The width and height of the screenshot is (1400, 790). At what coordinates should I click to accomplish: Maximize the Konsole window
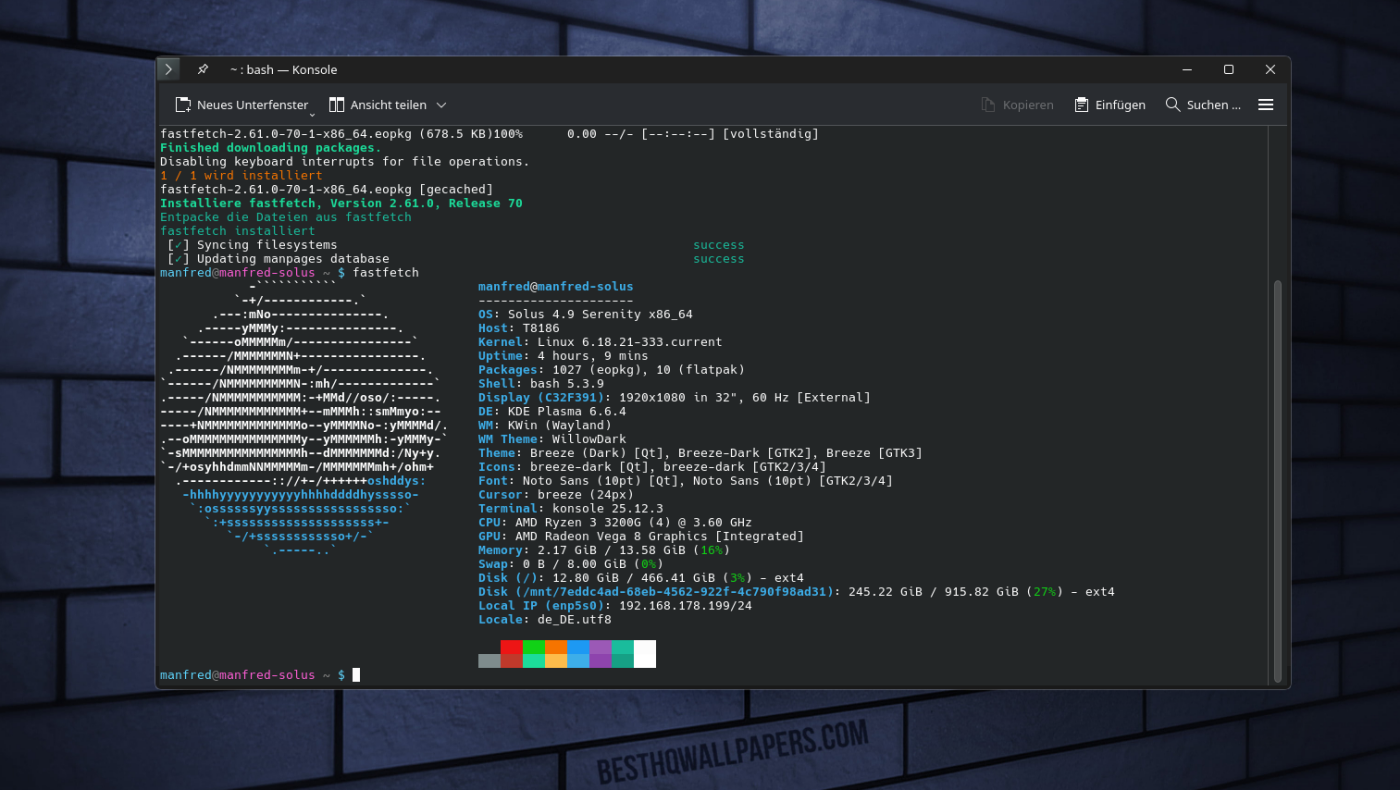(x=1229, y=70)
